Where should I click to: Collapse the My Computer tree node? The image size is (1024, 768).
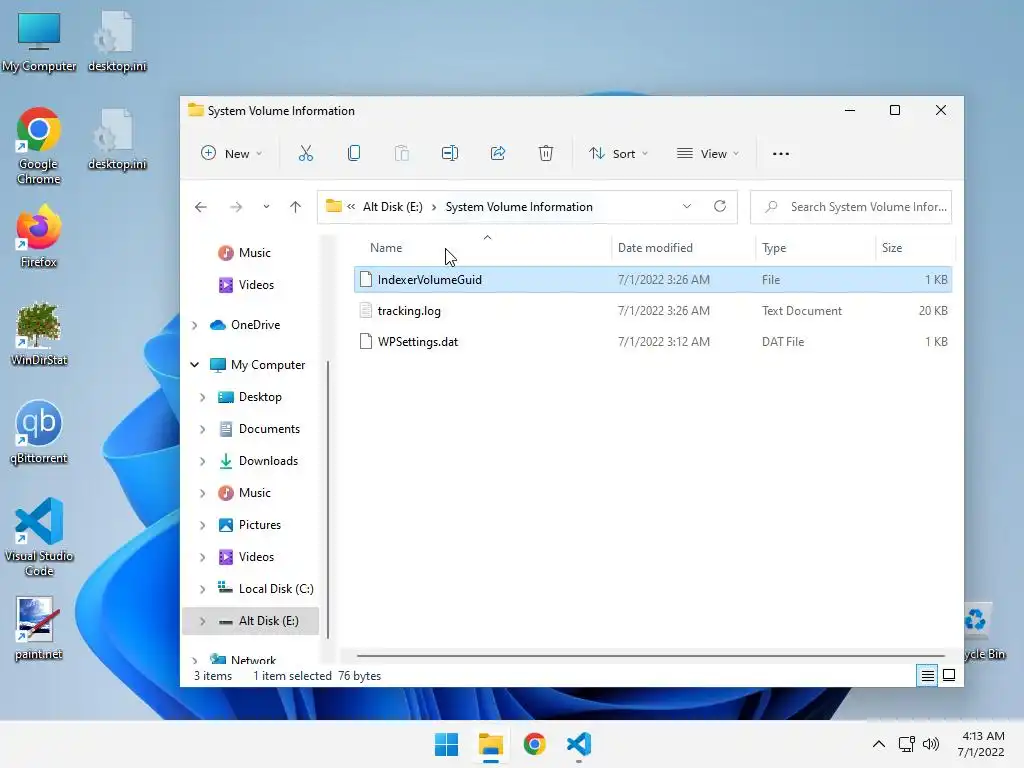click(195, 364)
